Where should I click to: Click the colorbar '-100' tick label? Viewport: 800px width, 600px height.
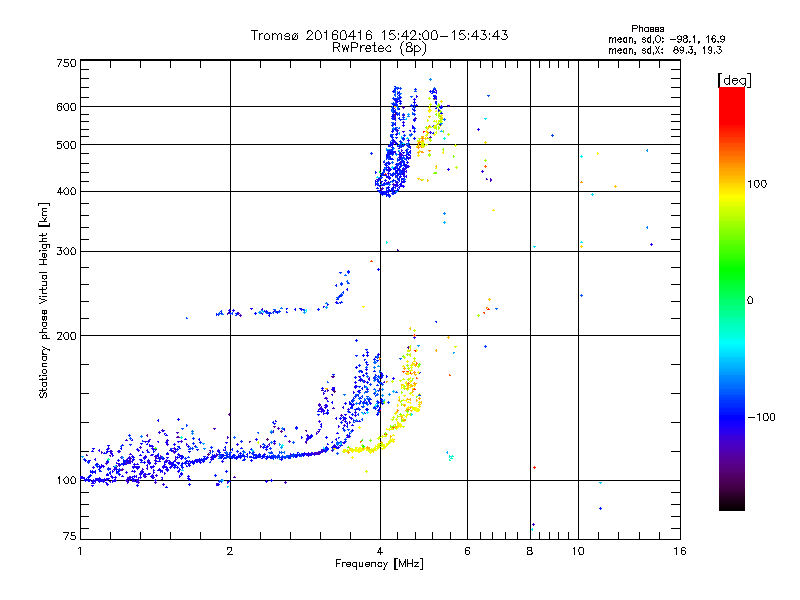pyautogui.click(x=761, y=417)
